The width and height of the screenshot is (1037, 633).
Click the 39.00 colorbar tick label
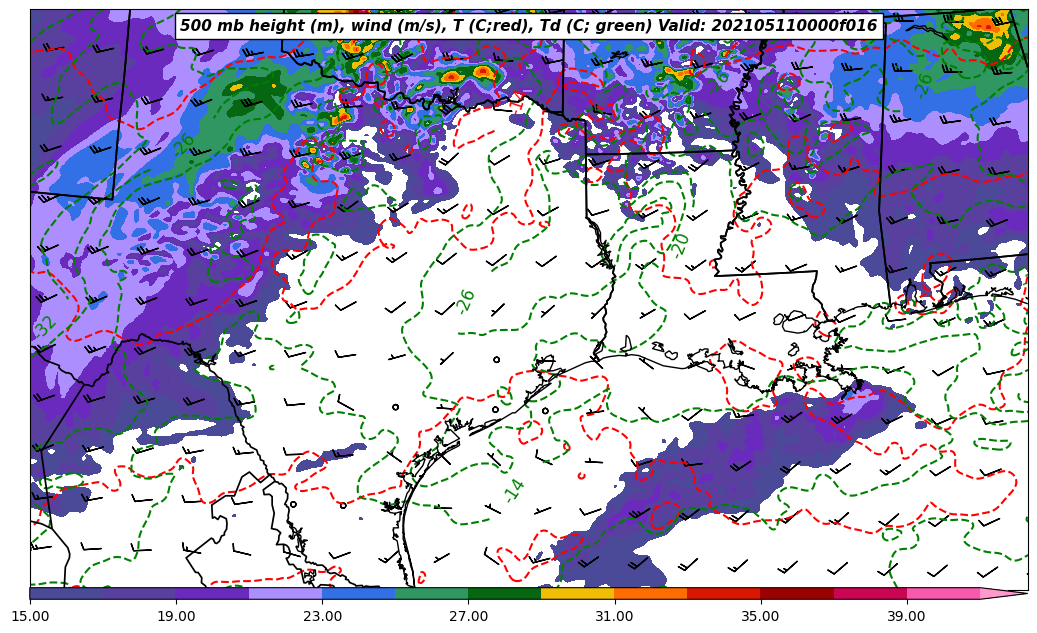click(x=906, y=616)
